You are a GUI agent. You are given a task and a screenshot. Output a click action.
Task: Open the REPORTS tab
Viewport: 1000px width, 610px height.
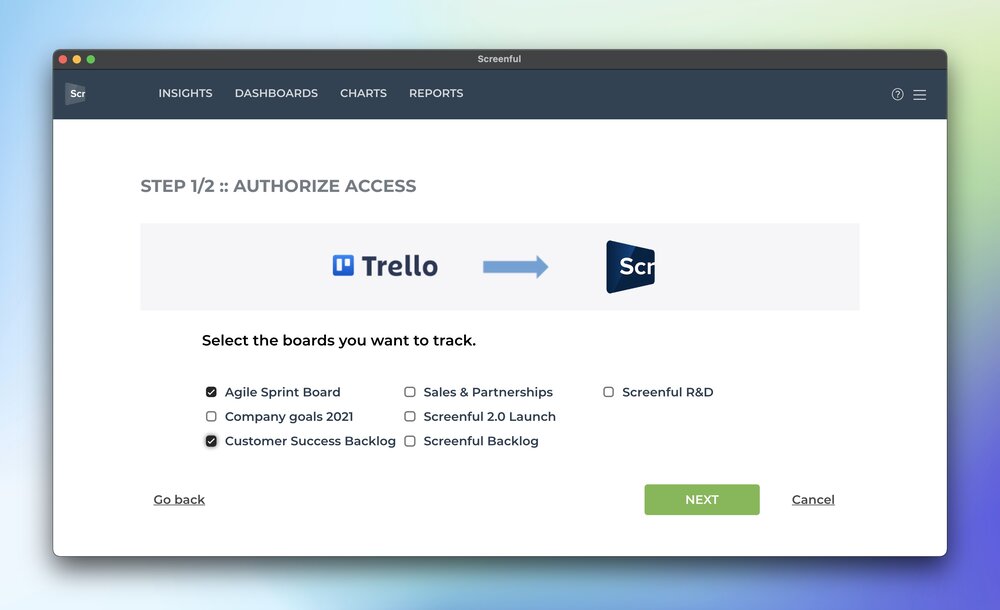pyautogui.click(x=436, y=93)
